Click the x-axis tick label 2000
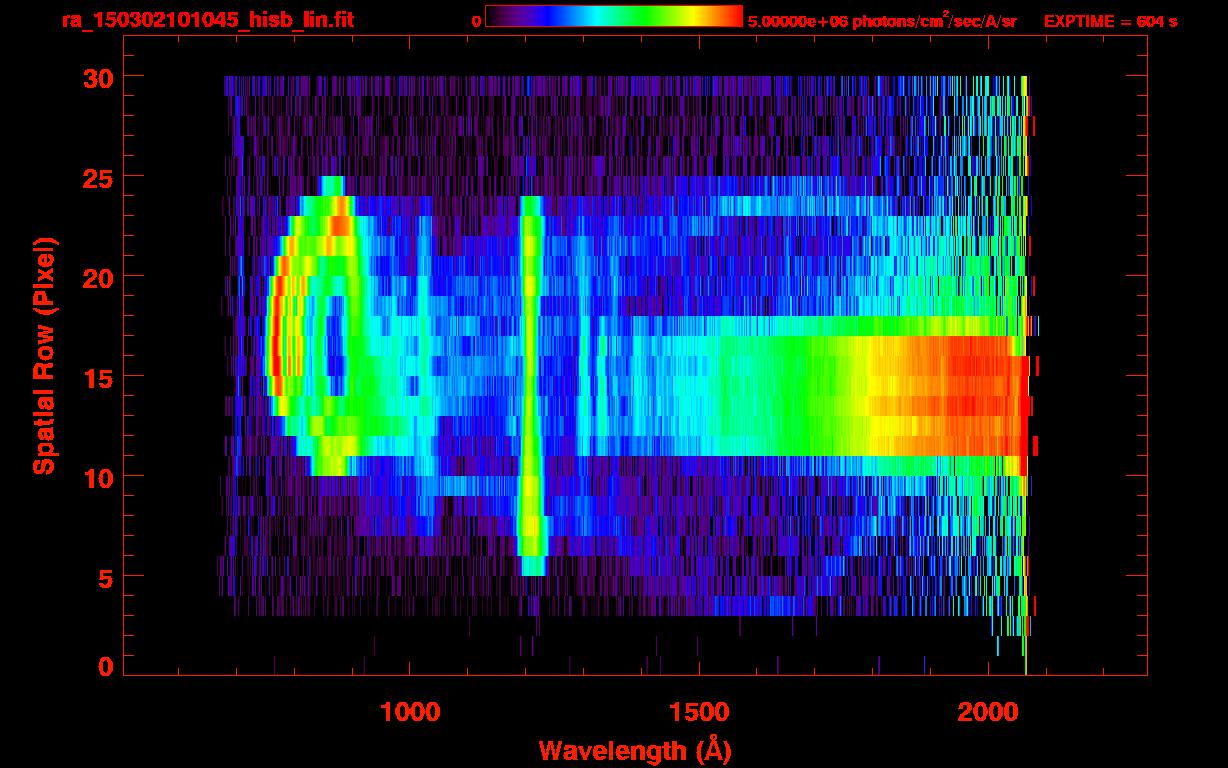This screenshot has width=1228, height=768. pyautogui.click(x=988, y=710)
